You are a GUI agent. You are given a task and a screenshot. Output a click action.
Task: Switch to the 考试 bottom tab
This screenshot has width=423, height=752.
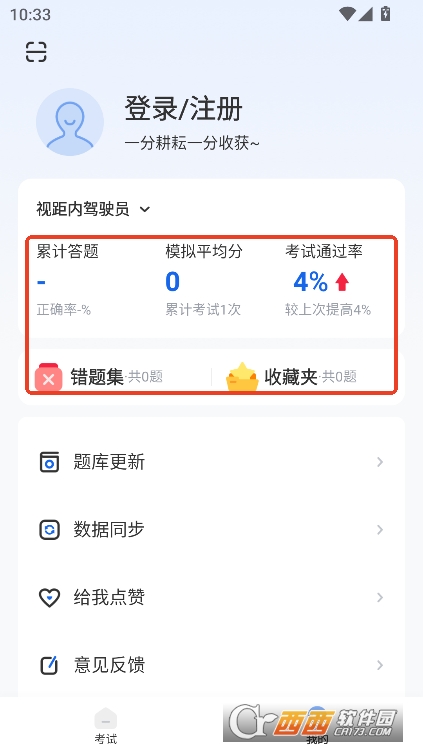(x=106, y=726)
